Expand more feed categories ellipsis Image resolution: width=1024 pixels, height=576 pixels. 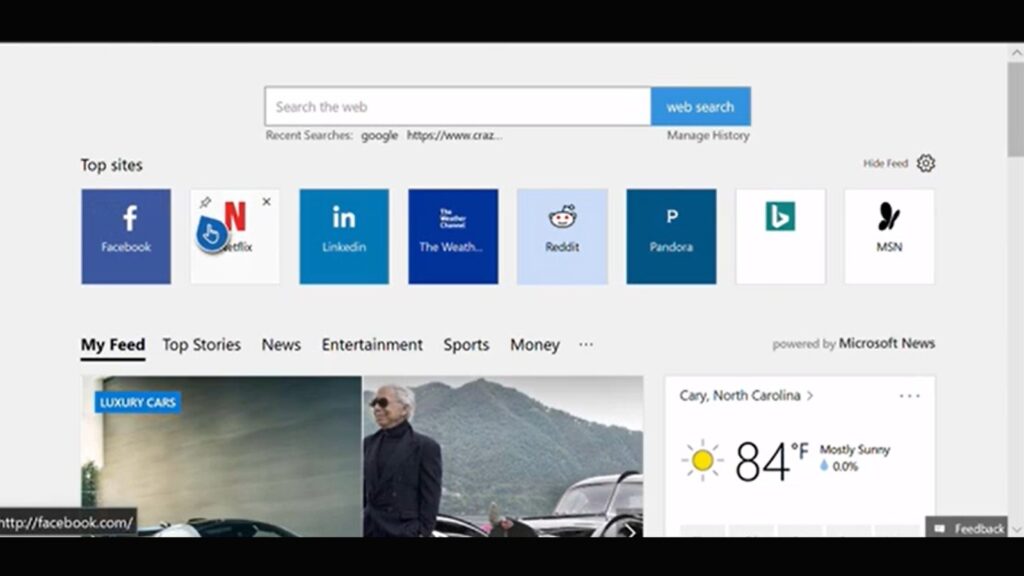(586, 344)
